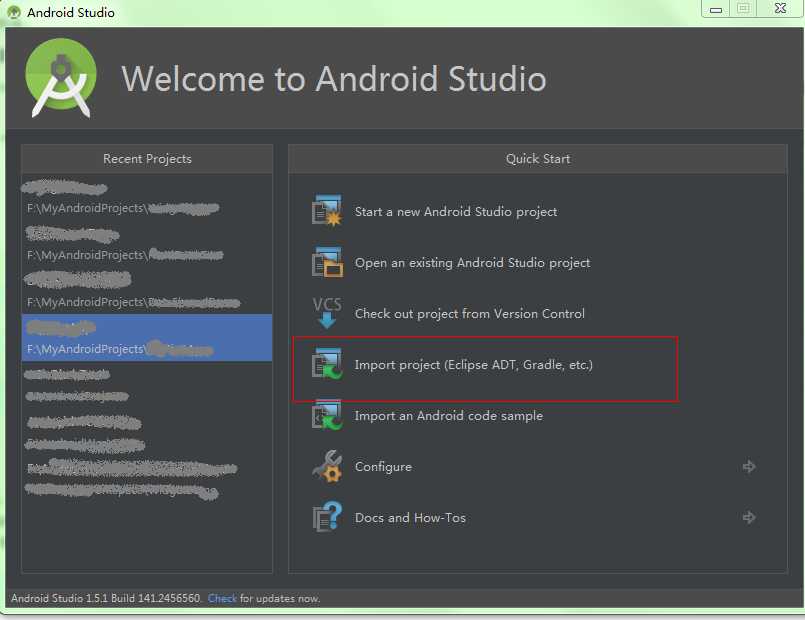
Task: Select Import an Android code sample
Action: coord(449,415)
